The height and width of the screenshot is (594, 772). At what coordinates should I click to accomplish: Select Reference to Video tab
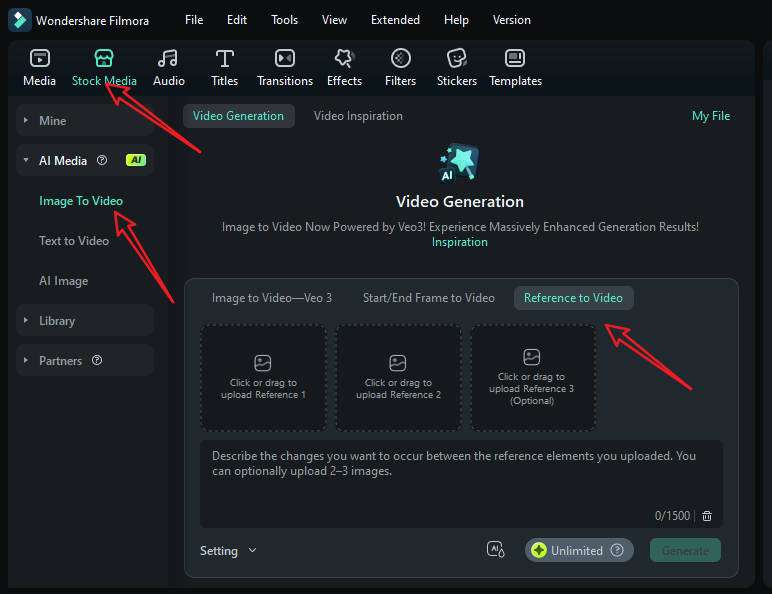(x=573, y=298)
